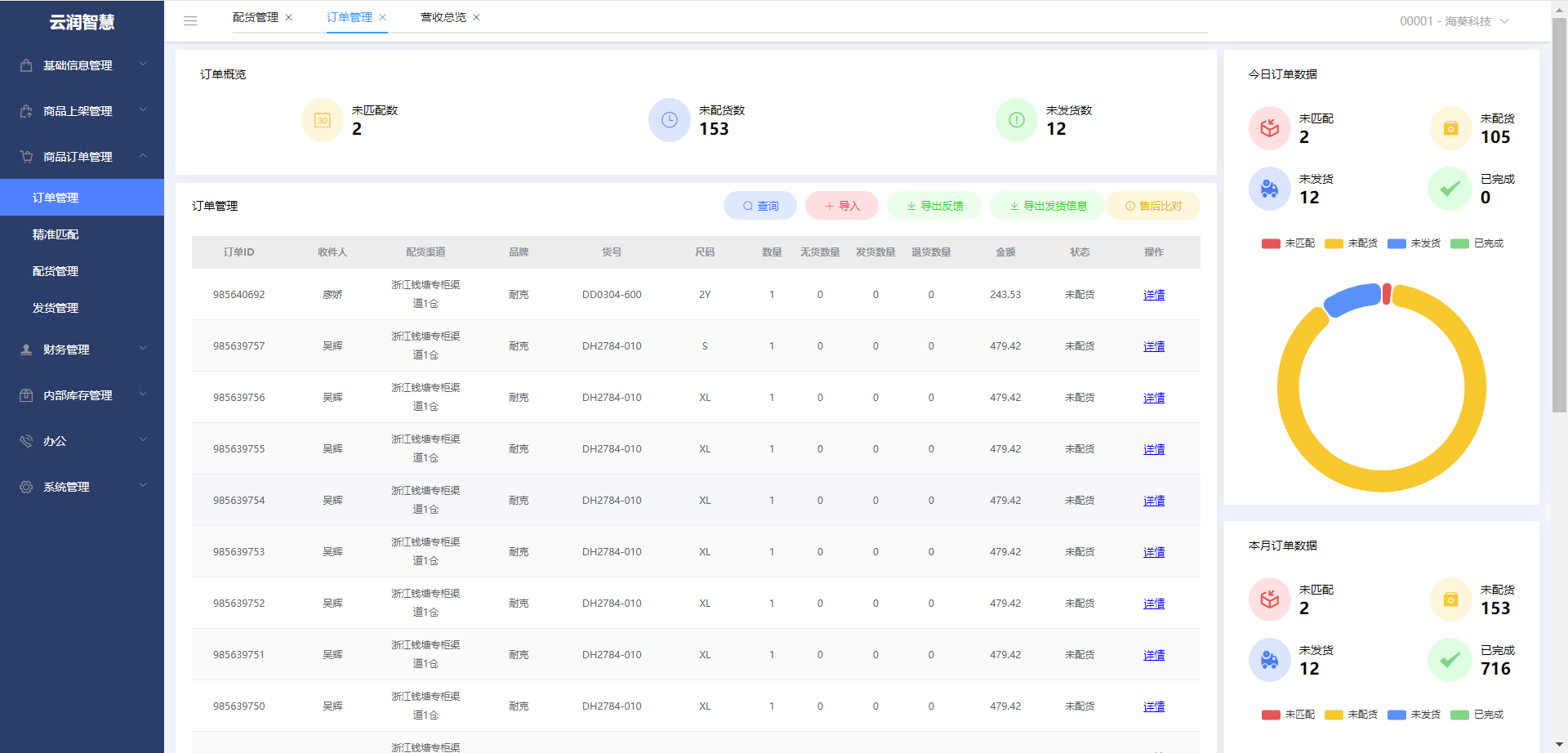Open the 00001 - 海葵科技 account dropdown
The height and width of the screenshot is (753, 1568).
click(x=1454, y=21)
